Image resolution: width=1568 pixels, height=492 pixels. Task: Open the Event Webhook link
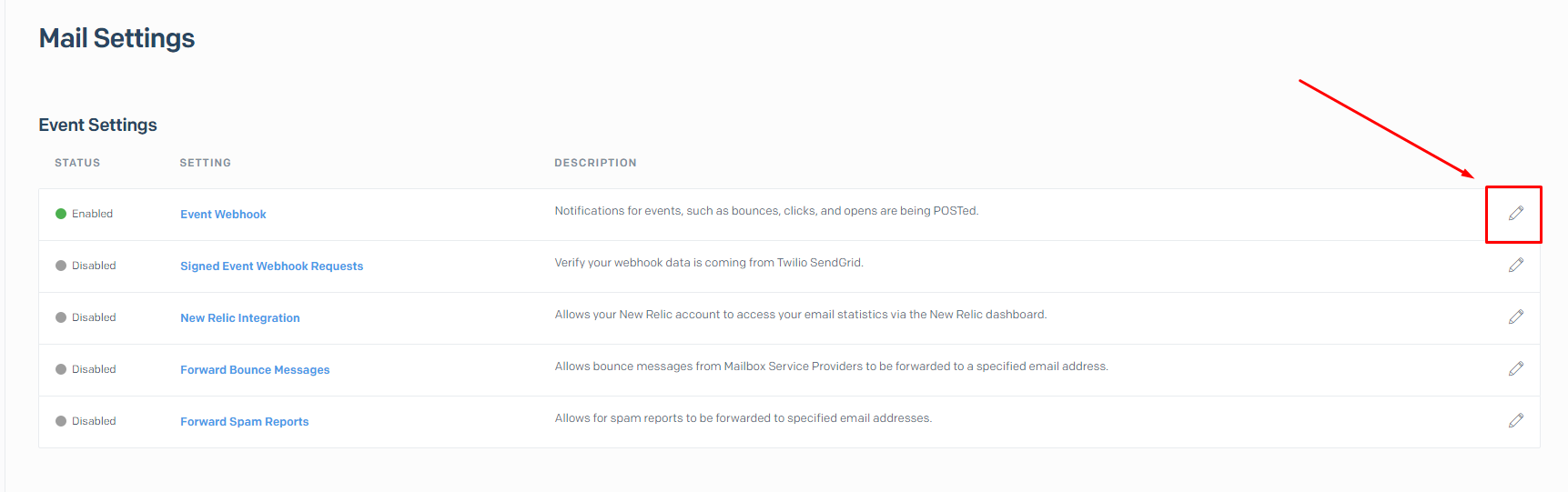click(223, 215)
